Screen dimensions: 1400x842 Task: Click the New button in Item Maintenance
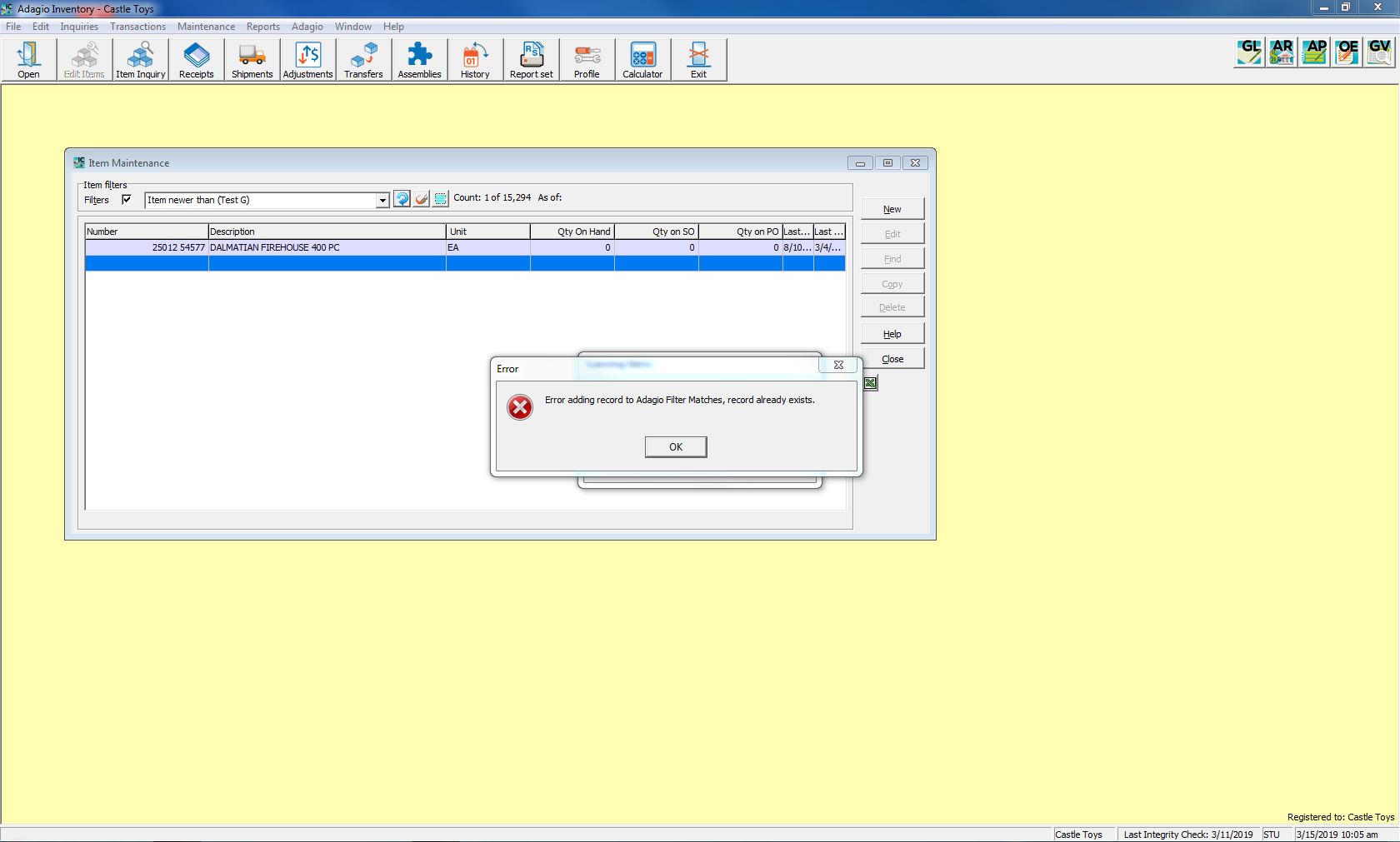point(892,209)
